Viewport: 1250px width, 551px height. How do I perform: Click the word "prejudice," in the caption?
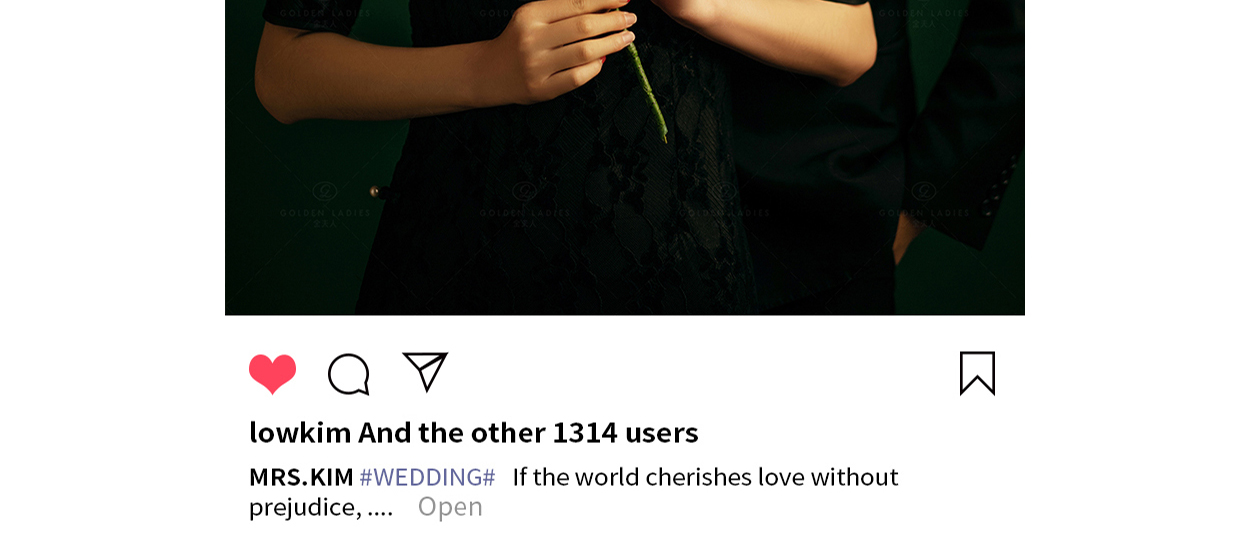(305, 507)
